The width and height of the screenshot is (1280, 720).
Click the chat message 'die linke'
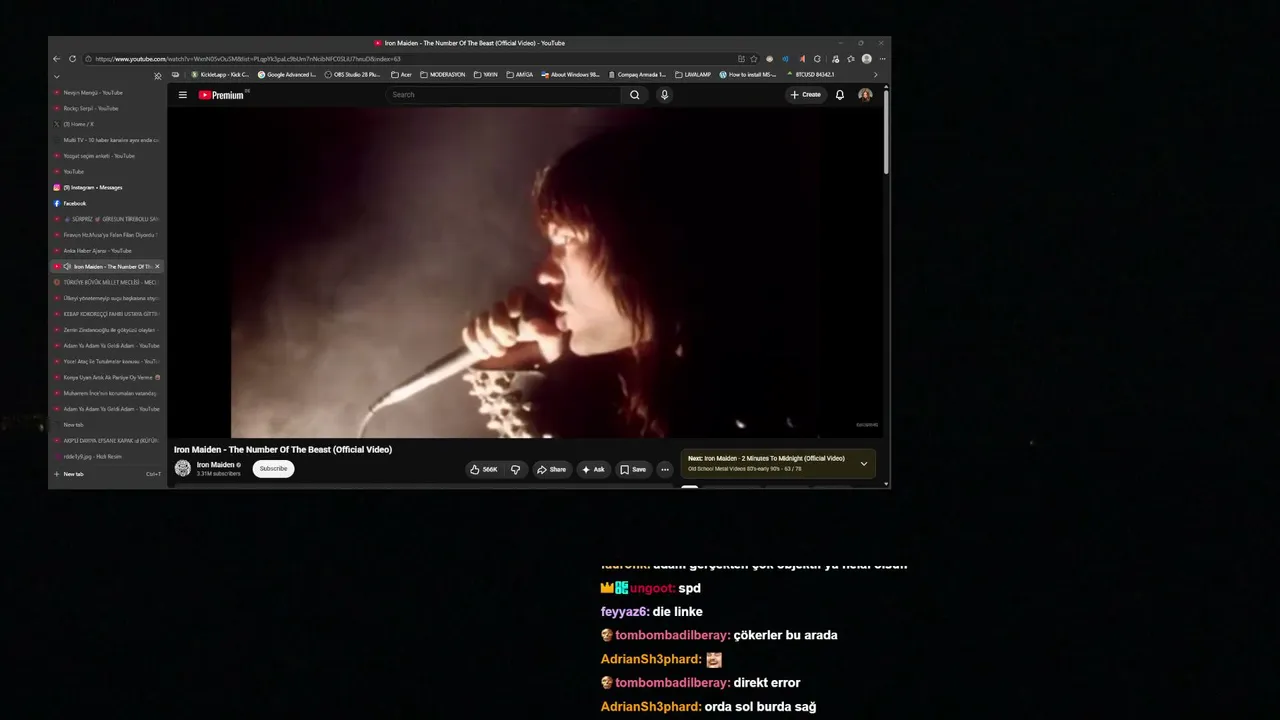click(678, 612)
